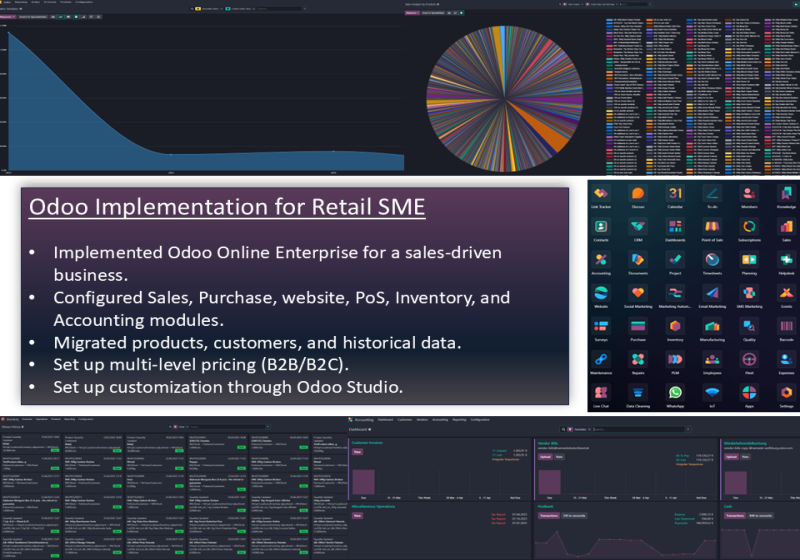Open the Helpdesk app

click(x=785, y=259)
